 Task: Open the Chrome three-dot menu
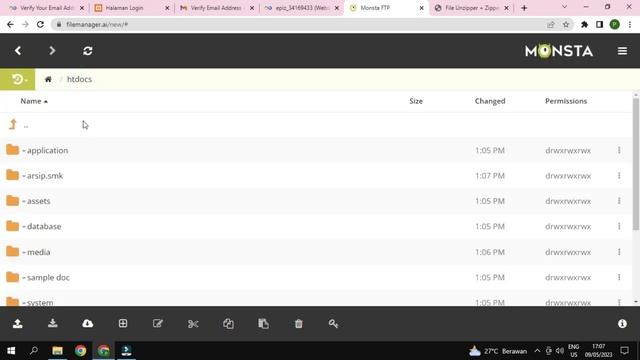[630, 24]
